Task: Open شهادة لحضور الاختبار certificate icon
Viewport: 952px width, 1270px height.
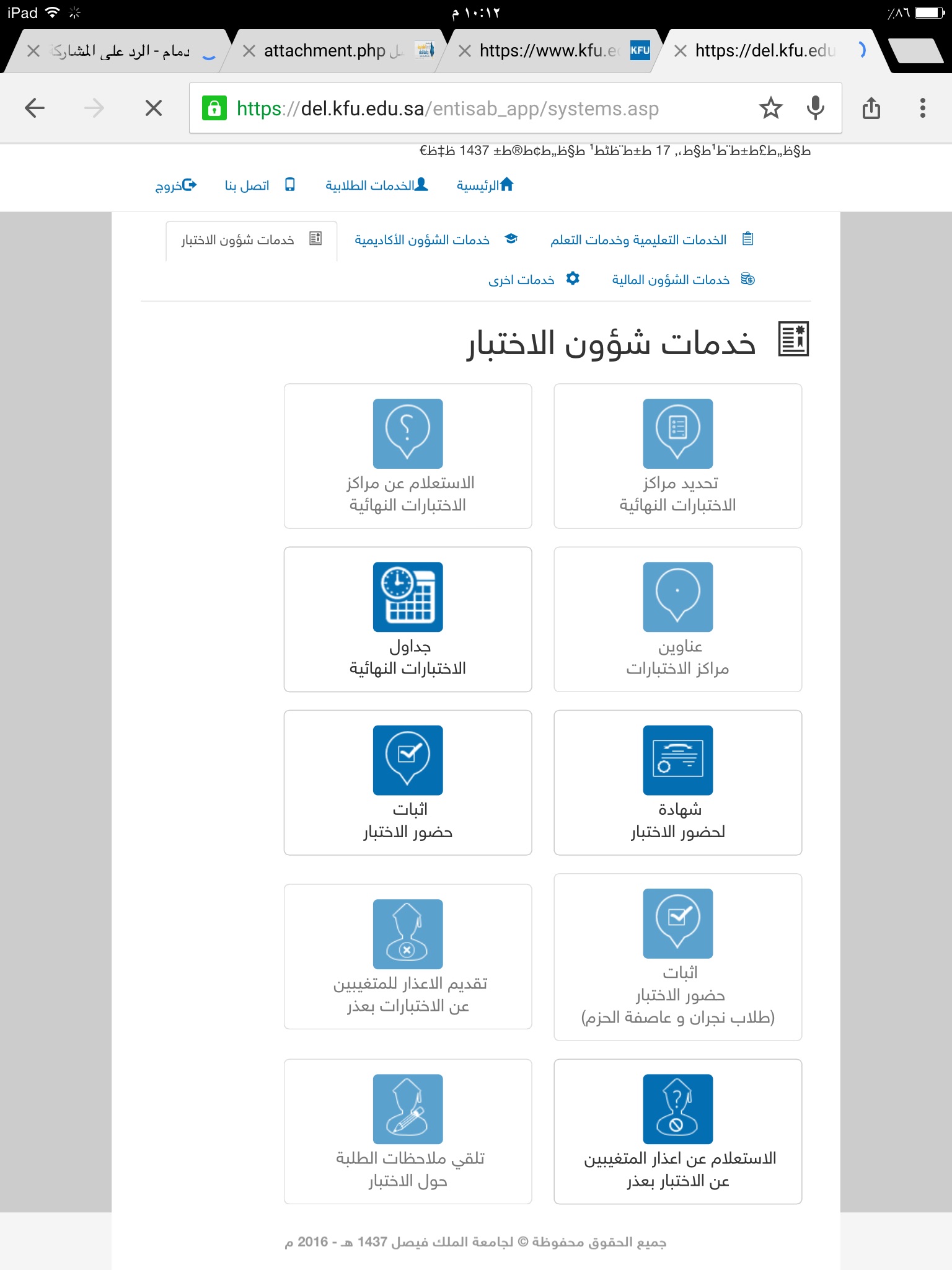Action: pos(678,760)
